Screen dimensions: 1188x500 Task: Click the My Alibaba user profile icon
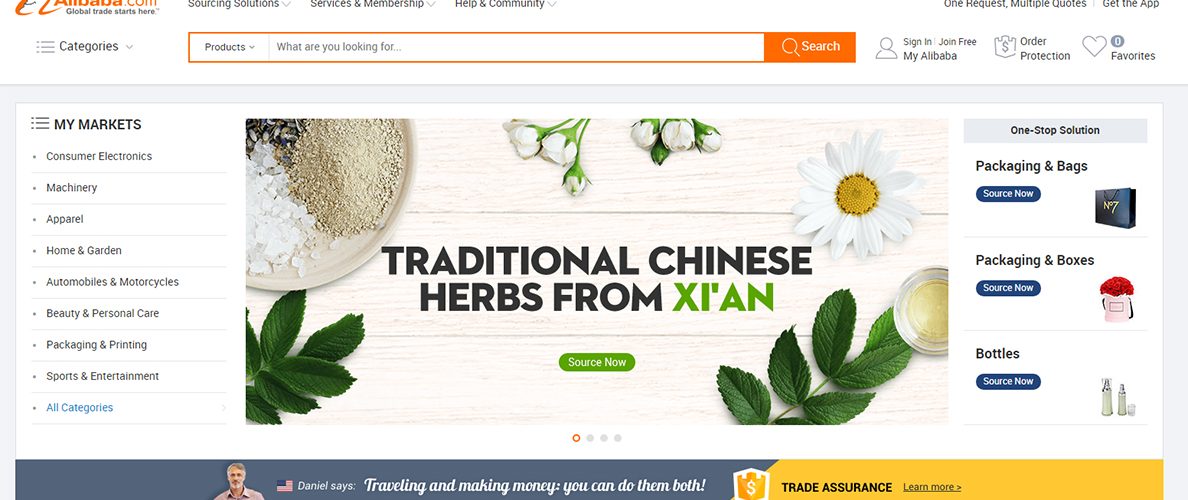[886, 48]
